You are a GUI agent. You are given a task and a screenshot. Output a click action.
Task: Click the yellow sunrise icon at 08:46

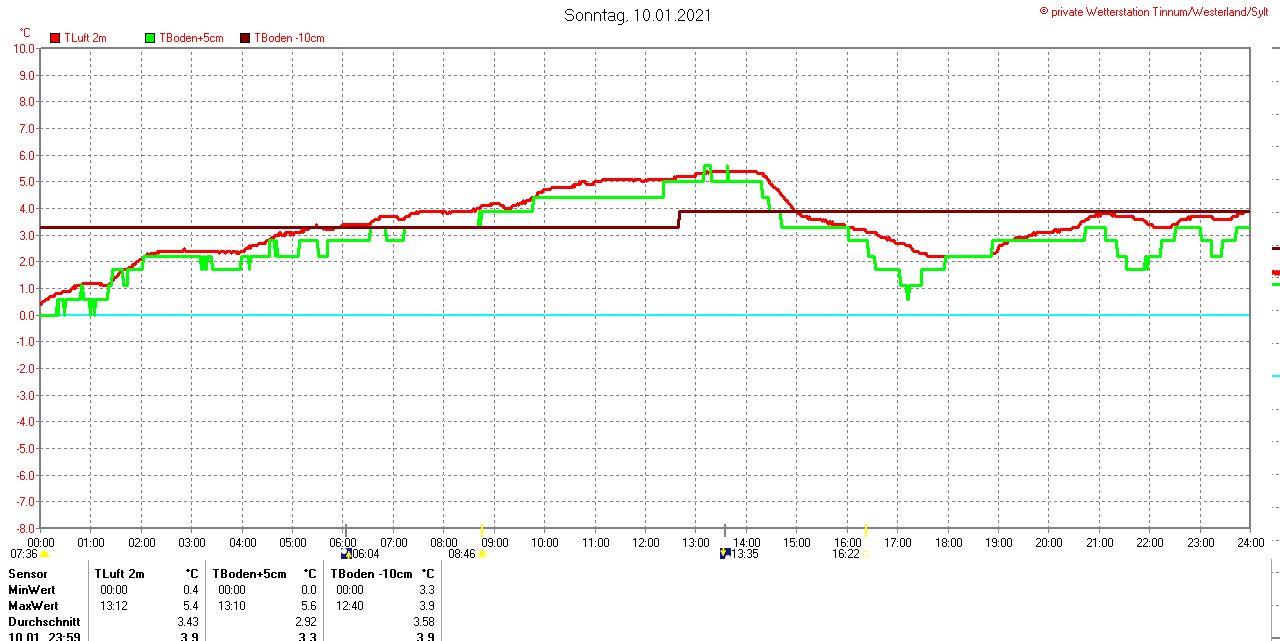point(482,553)
